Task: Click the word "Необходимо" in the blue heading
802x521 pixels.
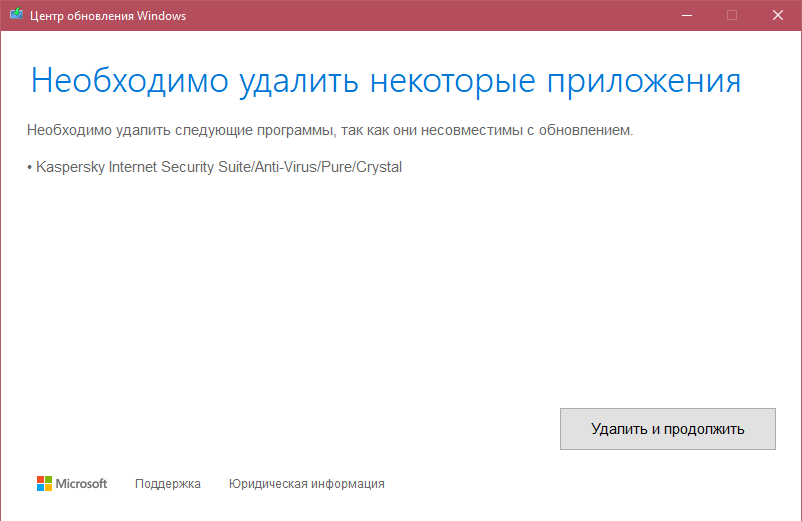Action: click(130, 81)
